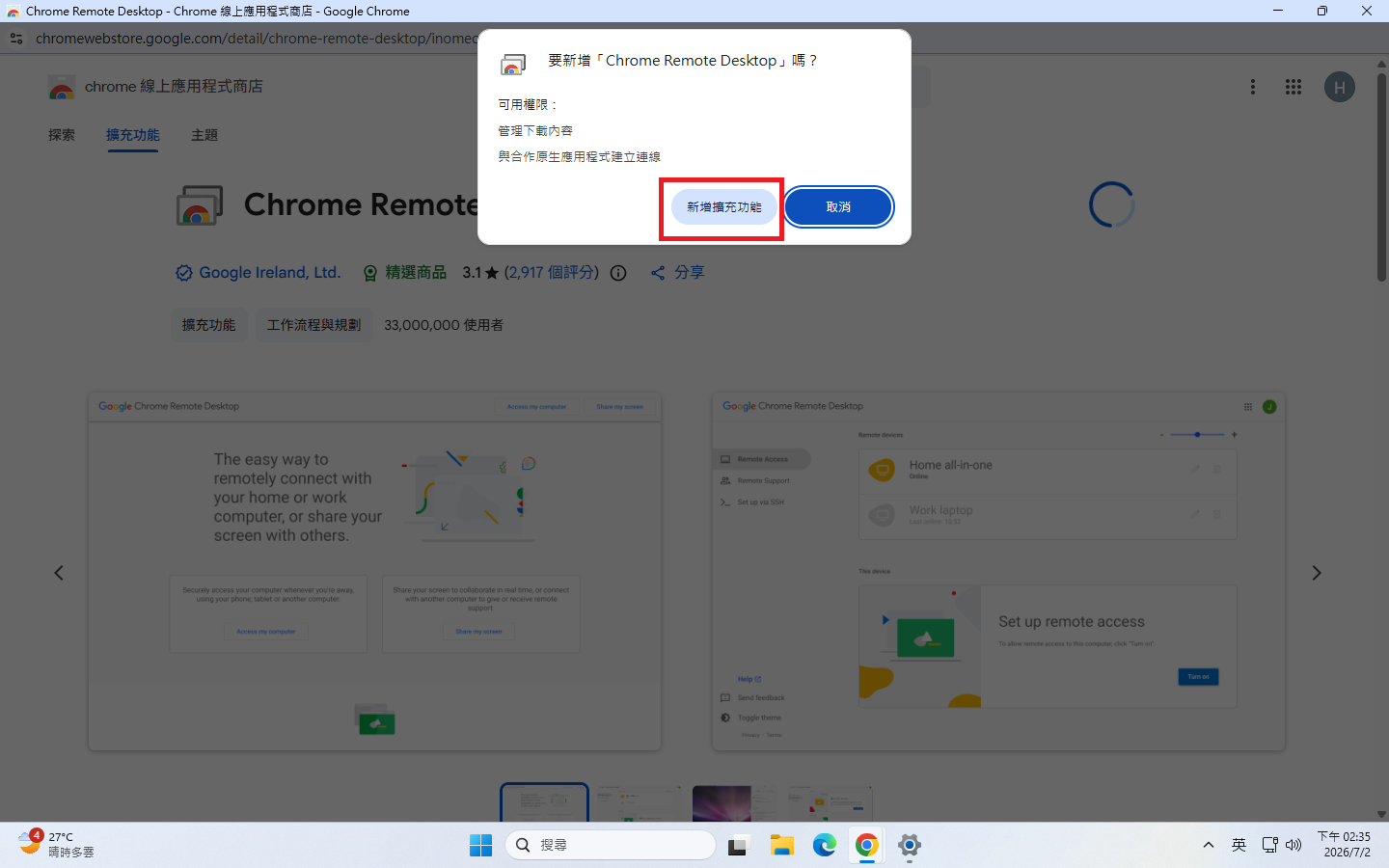Screen dimensions: 1389x868
Task: Click the 33,000,000 使用者 user count text
Action: tap(444, 325)
